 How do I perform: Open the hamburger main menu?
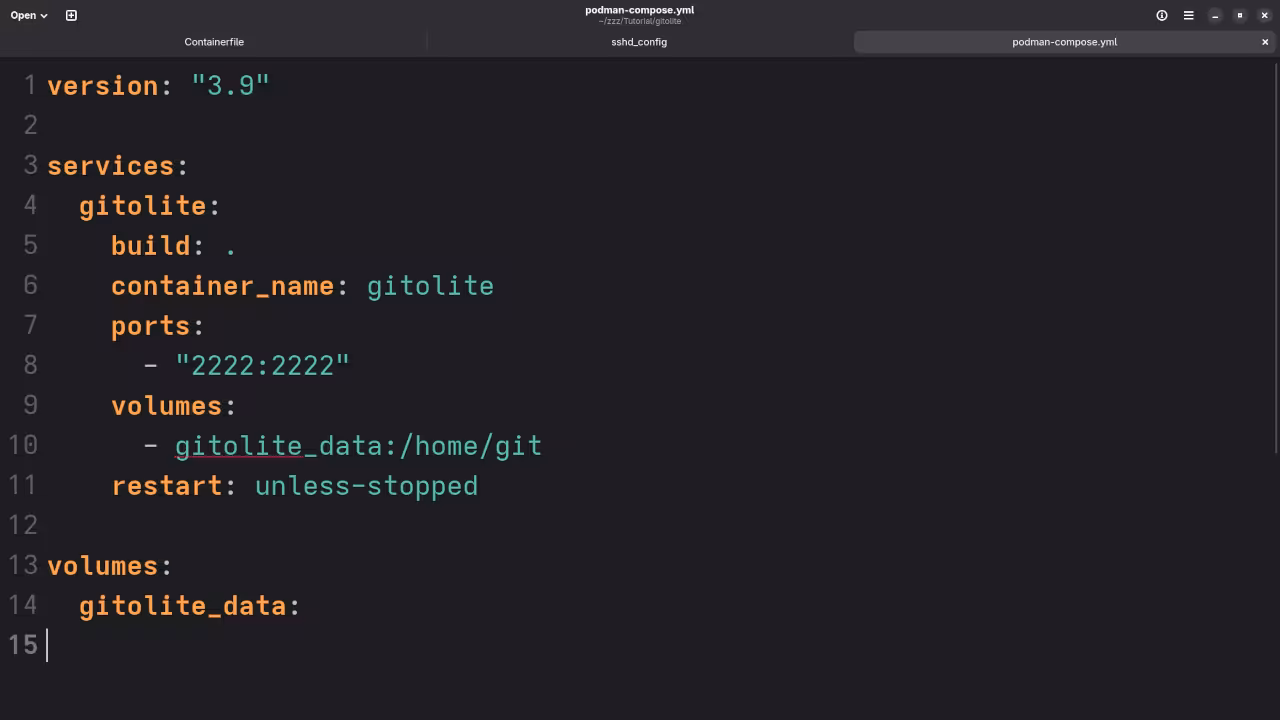click(x=1188, y=15)
